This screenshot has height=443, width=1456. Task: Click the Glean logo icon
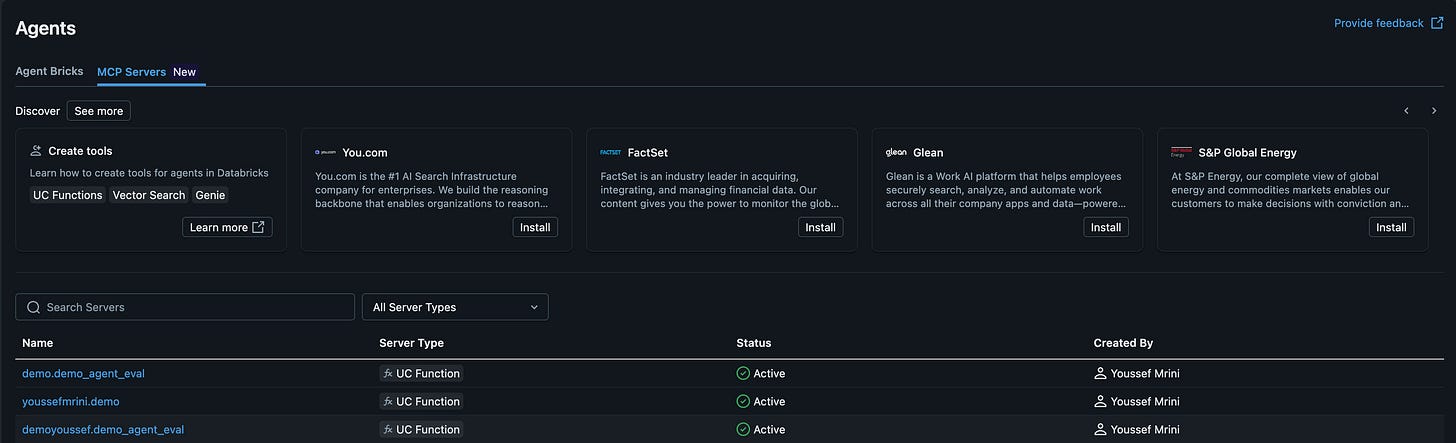click(x=896, y=152)
